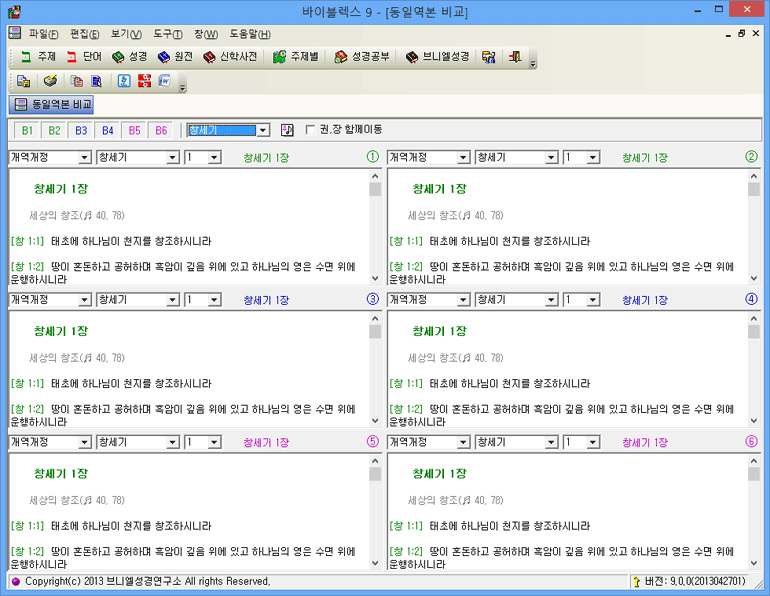Open the 신학사전 dictionary icon

click(x=230, y=57)
